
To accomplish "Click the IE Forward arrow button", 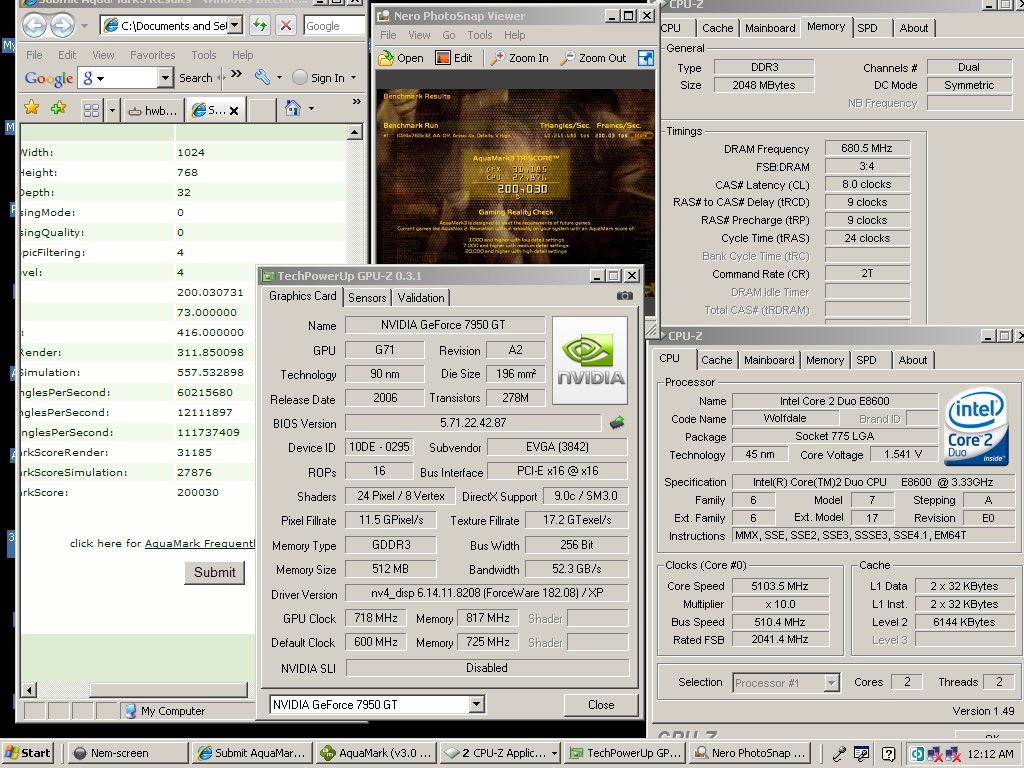I will tap(63, 25).
